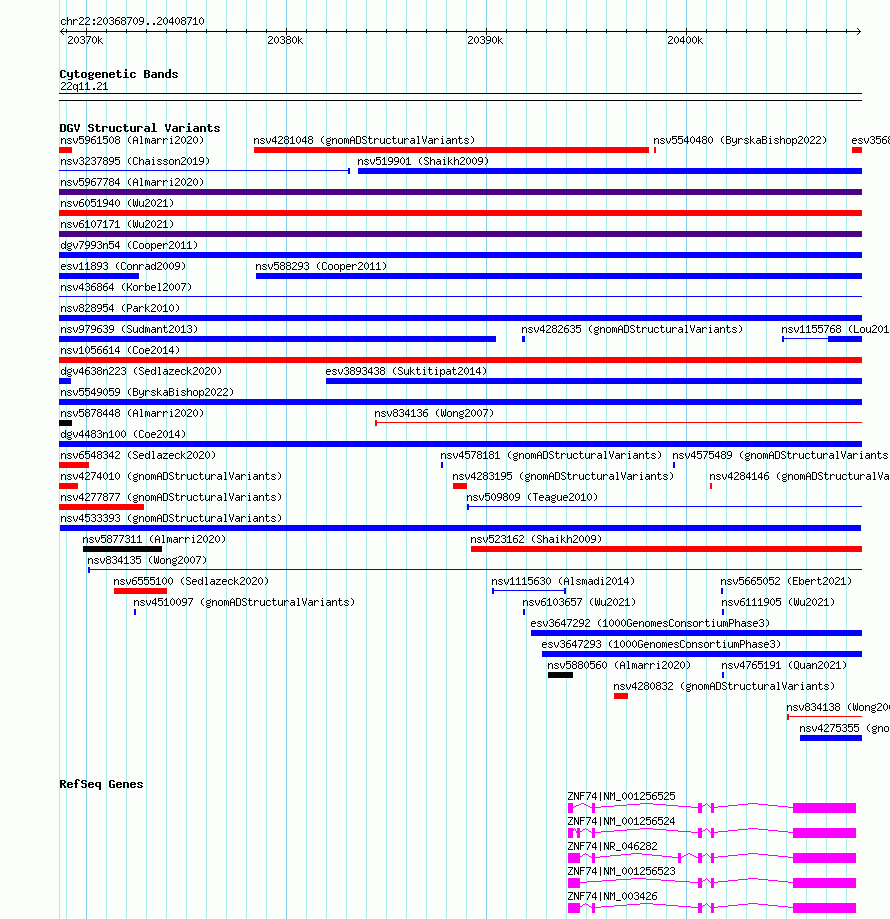Click label nsv6051940 (Wu2021)
This screenshot has height=919, width=890.
(117, 203)
